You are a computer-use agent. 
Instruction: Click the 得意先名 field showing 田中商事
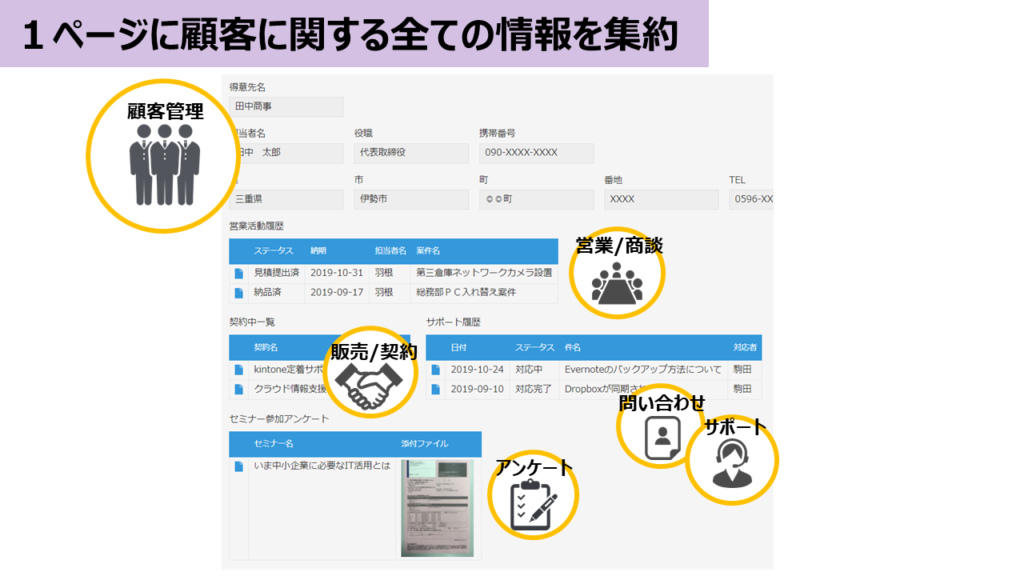pos(286,106)
